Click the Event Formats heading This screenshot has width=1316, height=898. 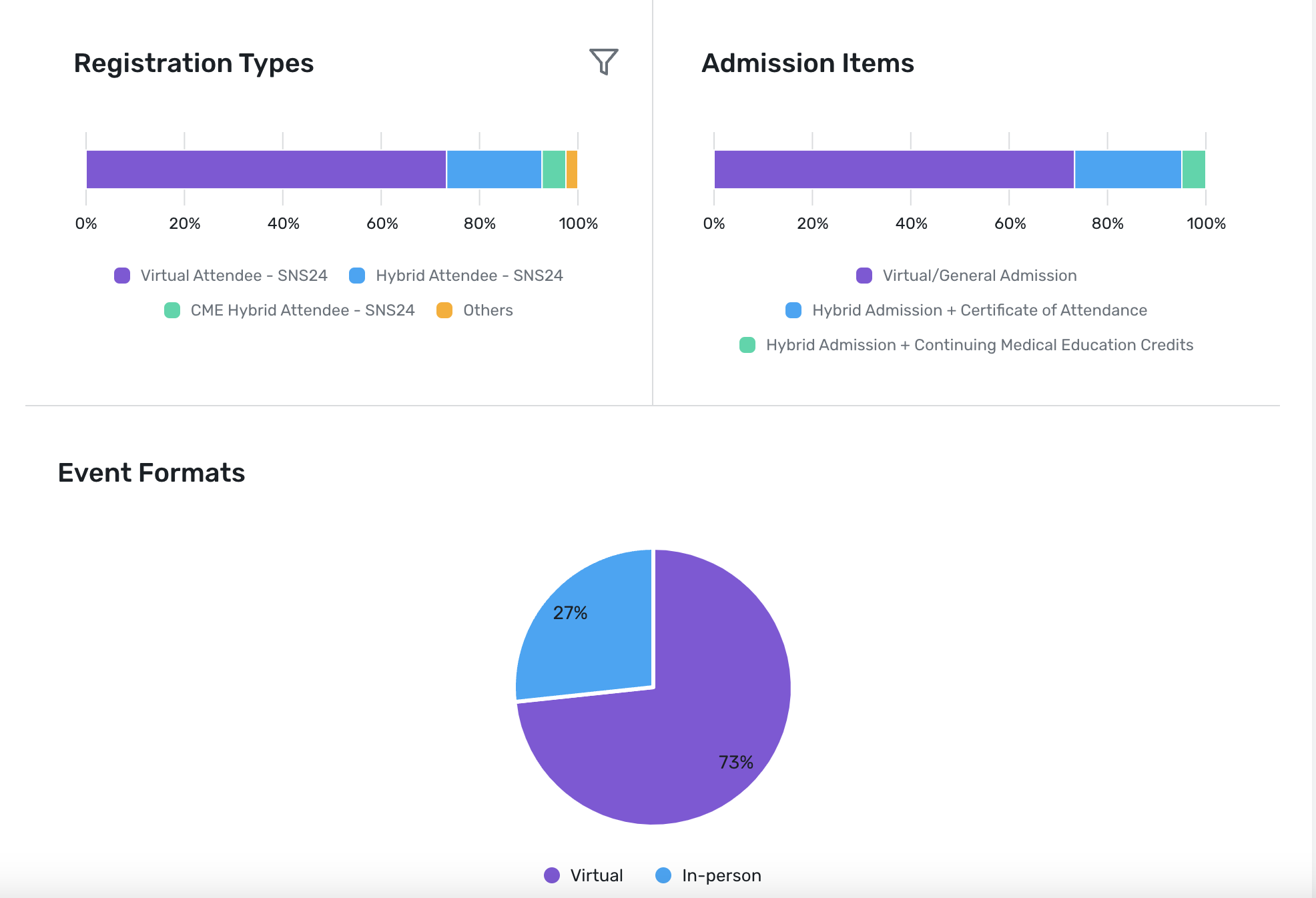[x=151, y=472]
